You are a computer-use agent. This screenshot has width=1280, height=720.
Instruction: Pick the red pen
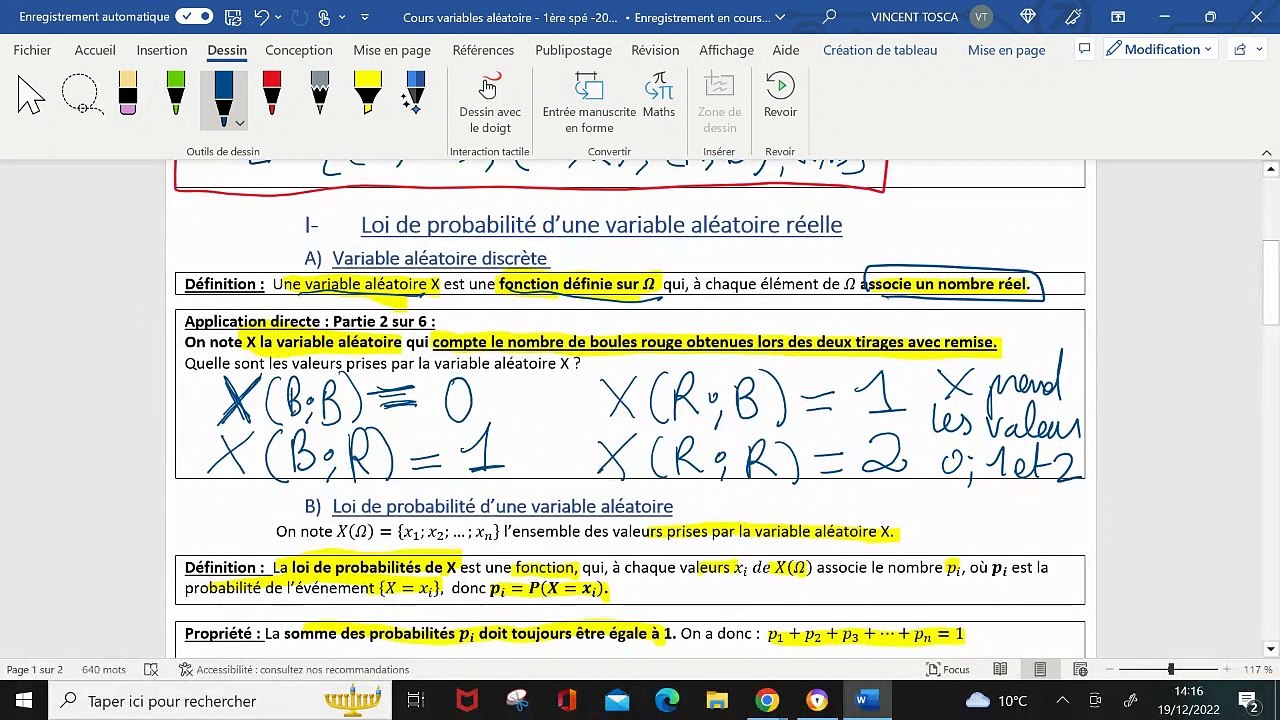coord(272,93)
